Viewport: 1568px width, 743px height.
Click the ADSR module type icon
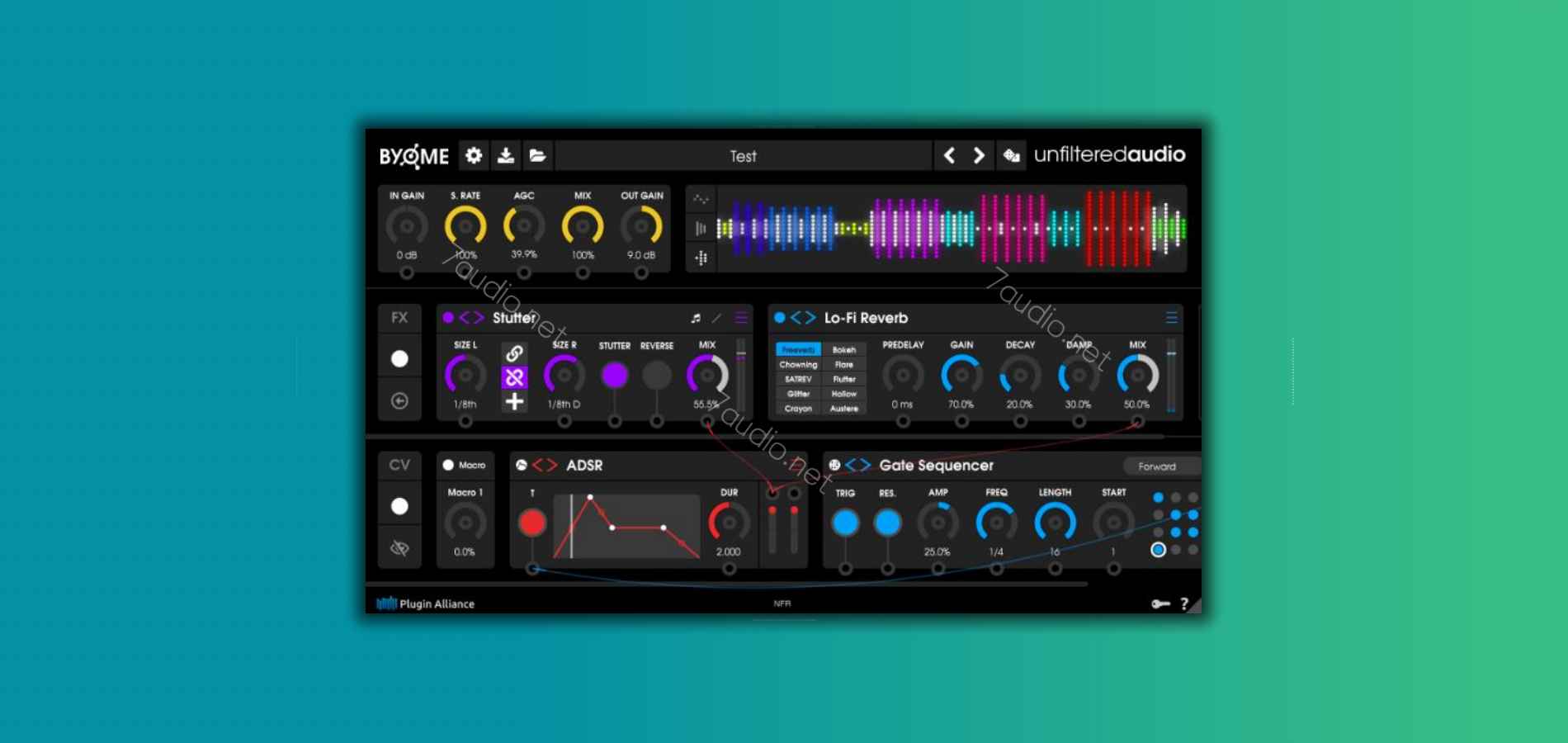(x=522, y=466)
